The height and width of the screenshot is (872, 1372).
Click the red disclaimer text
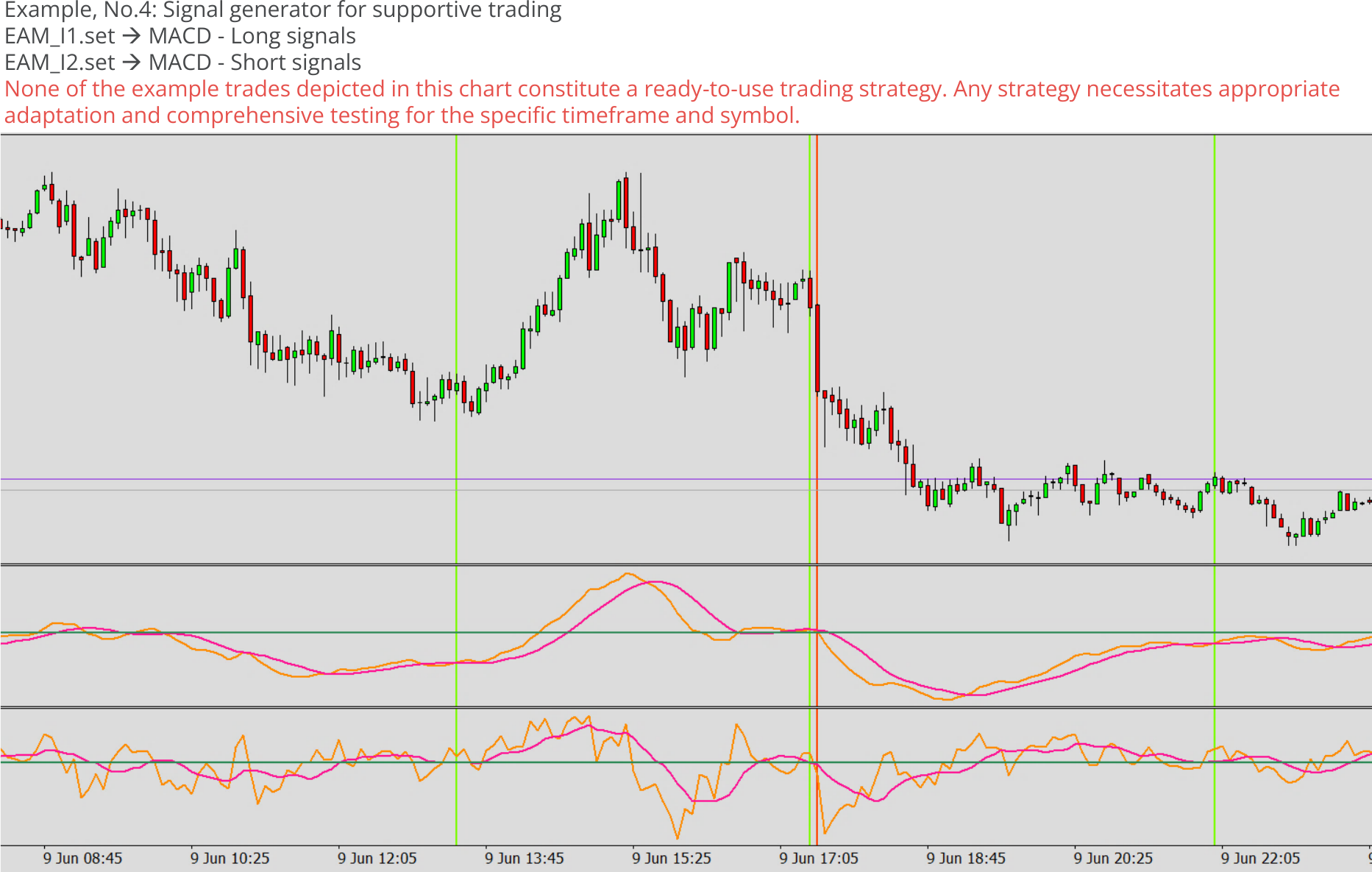(672, 102)
